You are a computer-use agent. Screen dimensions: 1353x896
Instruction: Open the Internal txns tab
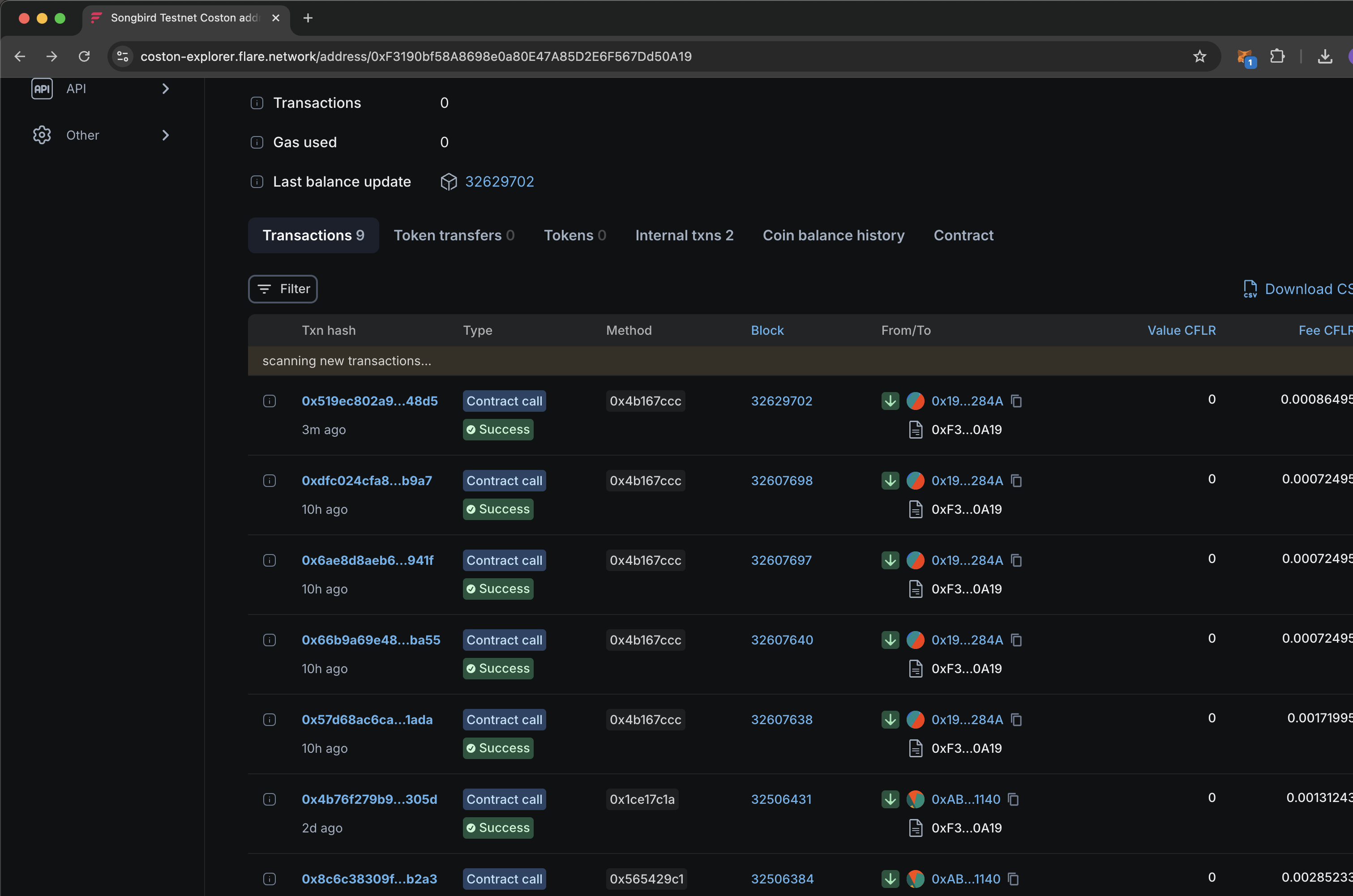684,235
